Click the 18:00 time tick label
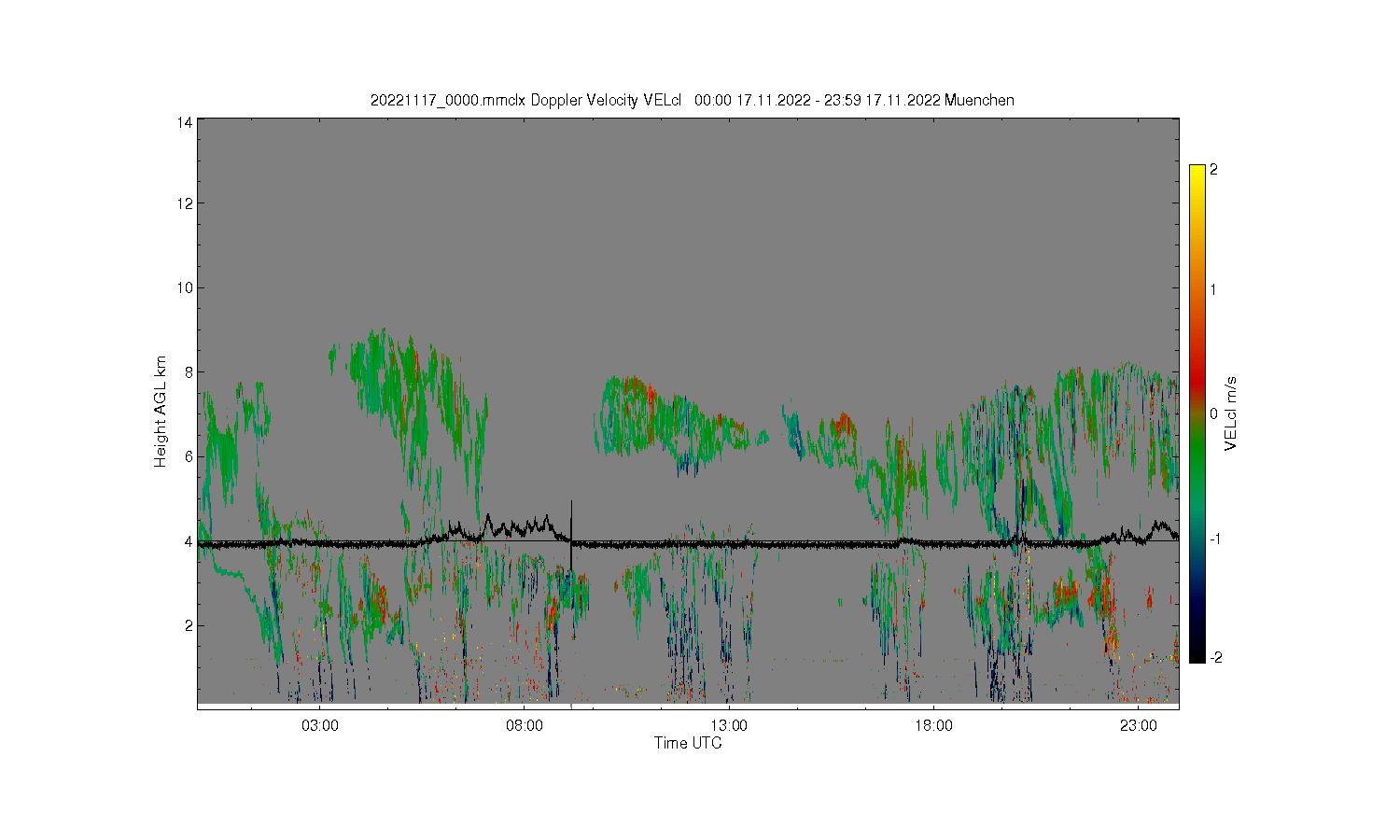1400x840 pixels. [933, 725]
